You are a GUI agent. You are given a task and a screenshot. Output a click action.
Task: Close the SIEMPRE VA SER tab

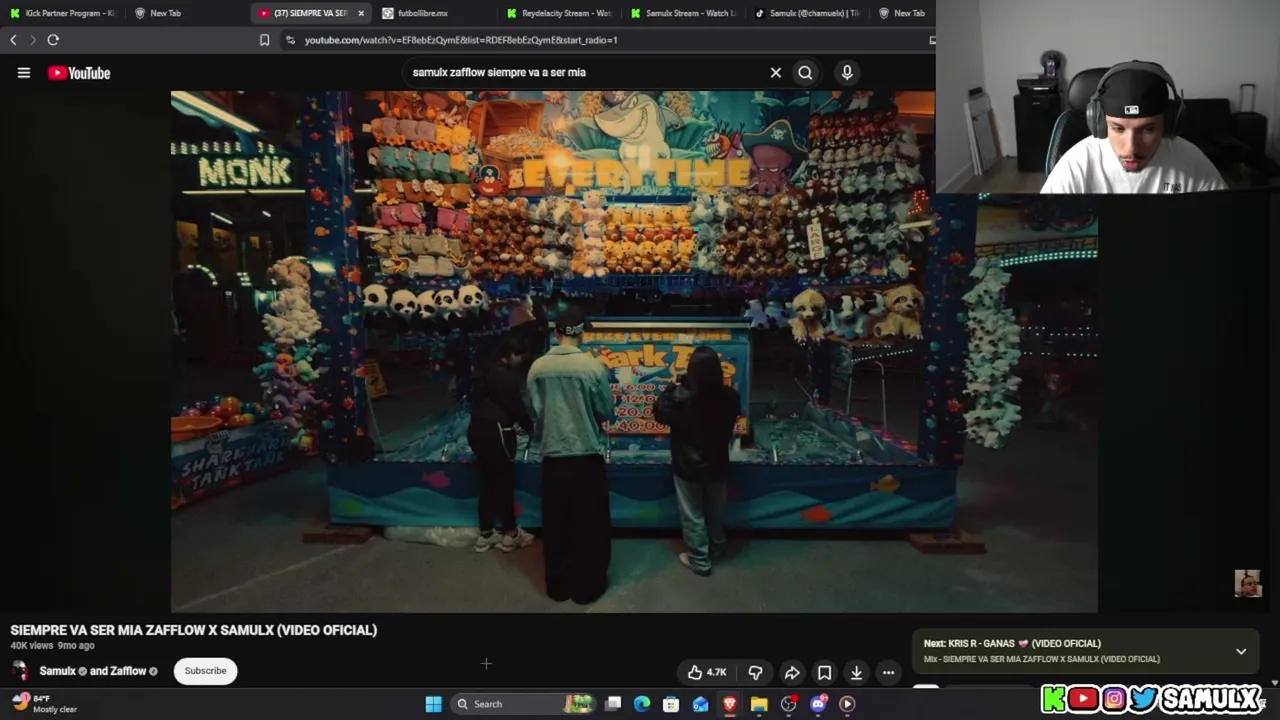coord(361,13)
